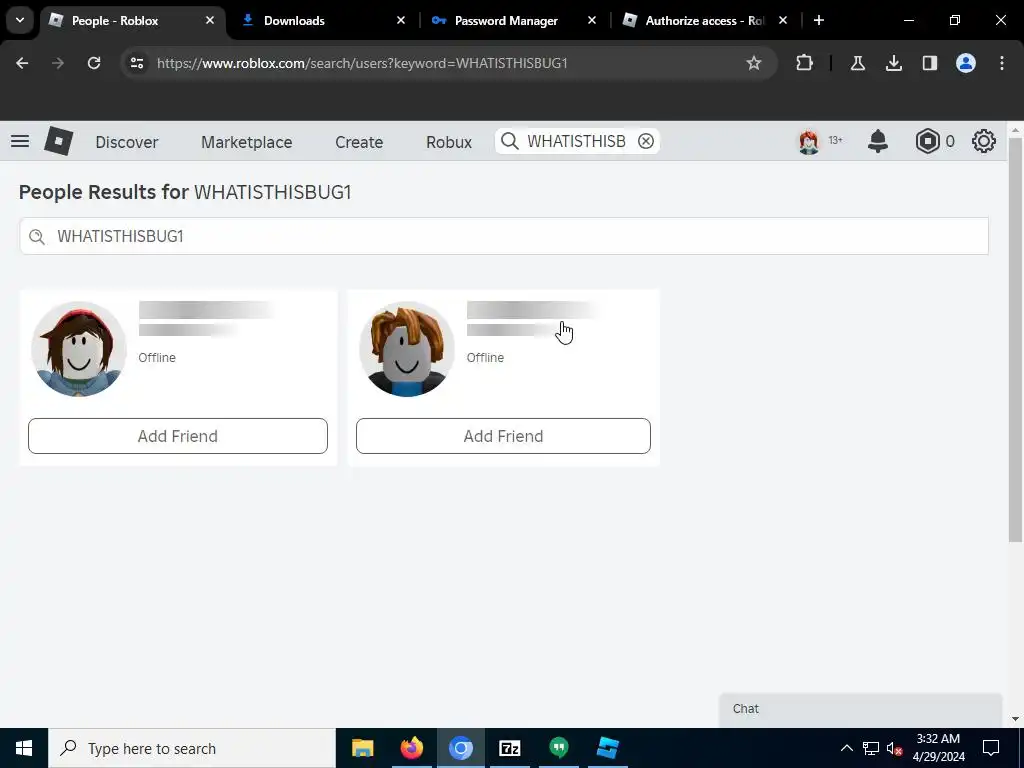Open the Windows notification center
Viewport: 1024px width, 768px height.
point(991,748)
